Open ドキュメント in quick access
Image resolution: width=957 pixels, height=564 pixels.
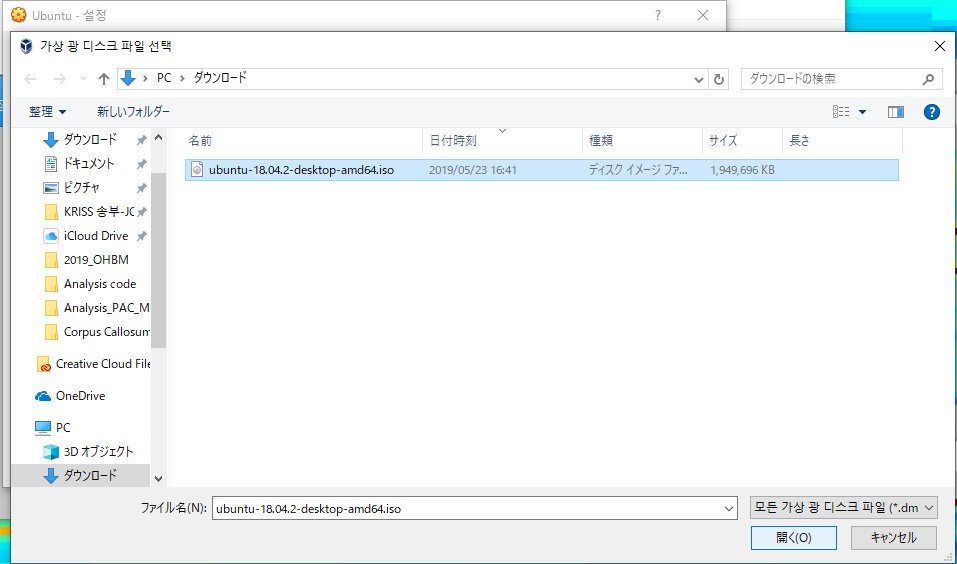point(88,164)
